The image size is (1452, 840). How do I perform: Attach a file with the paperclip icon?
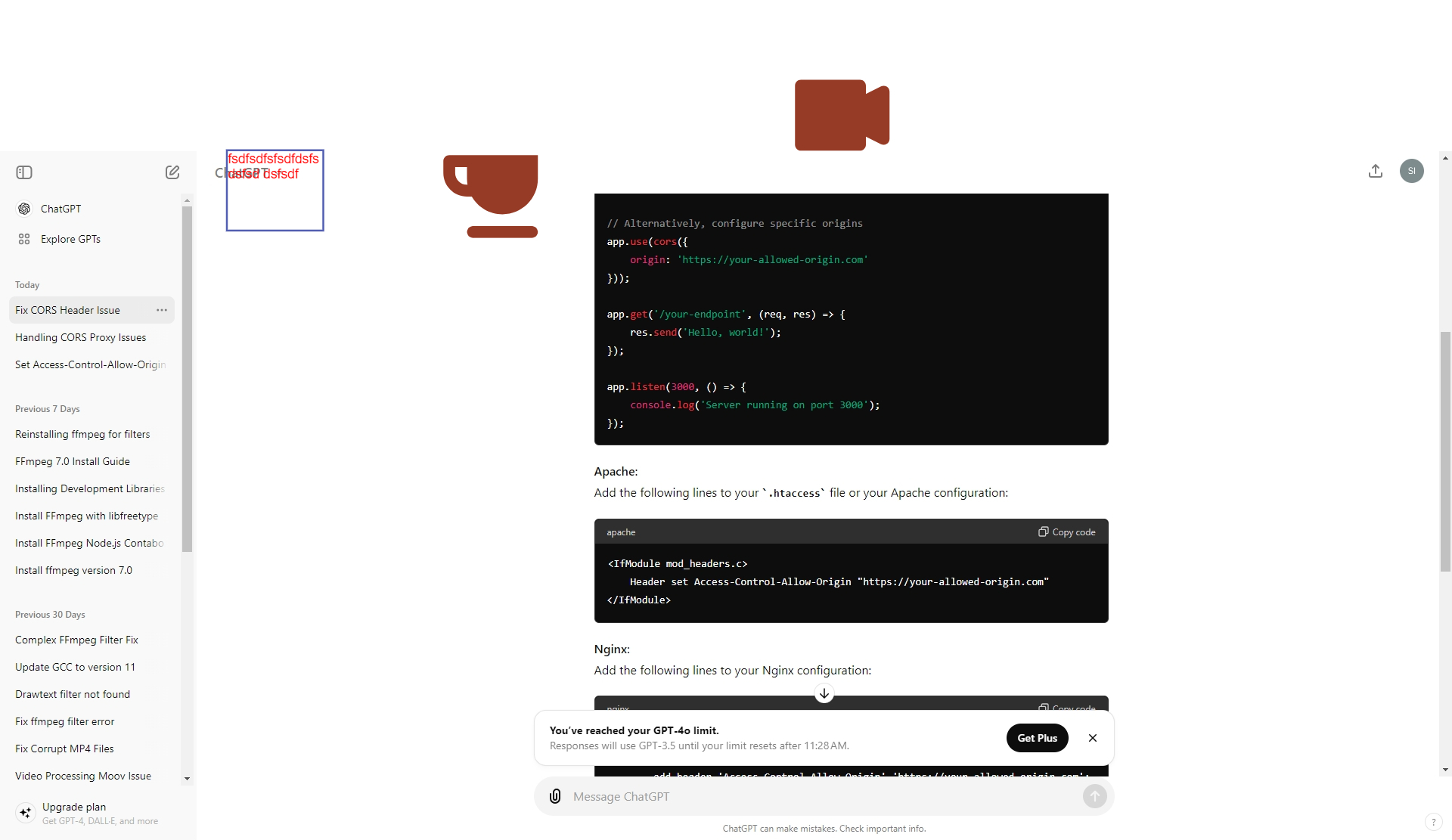click(x=555, y=796)
